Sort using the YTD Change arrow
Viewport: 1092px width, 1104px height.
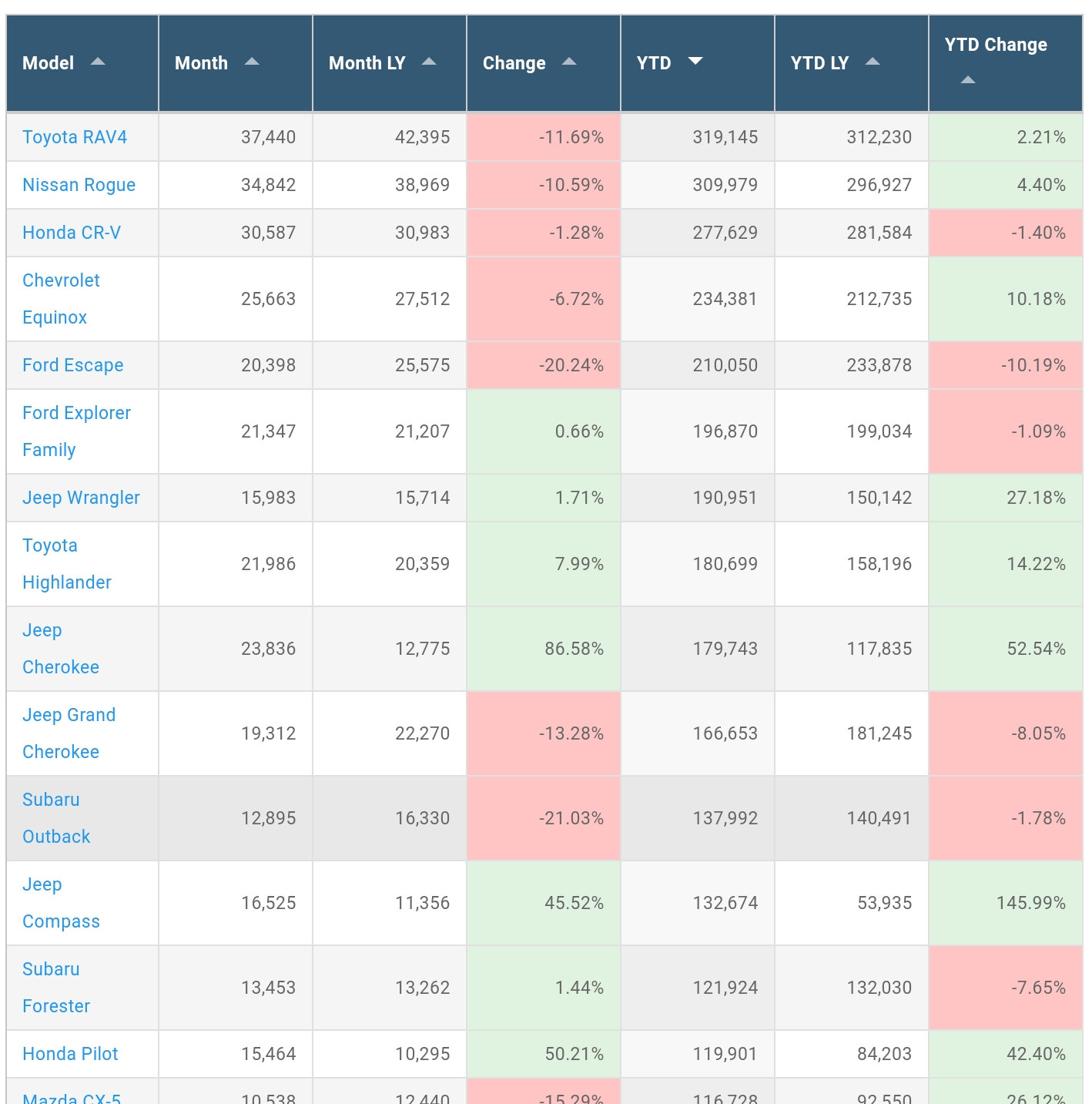pos(968,80)
